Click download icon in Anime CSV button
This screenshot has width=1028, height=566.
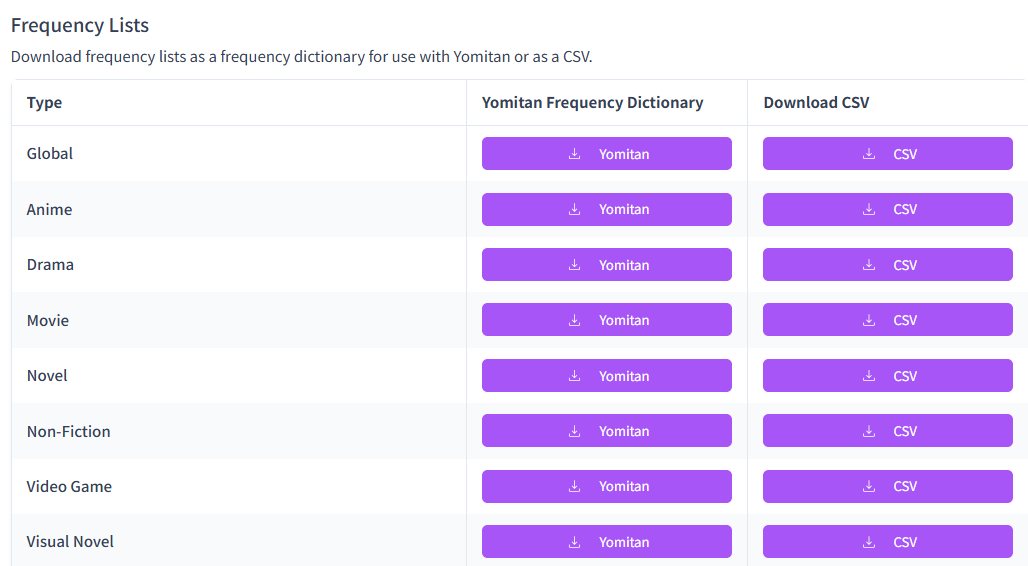pos(869,209)
